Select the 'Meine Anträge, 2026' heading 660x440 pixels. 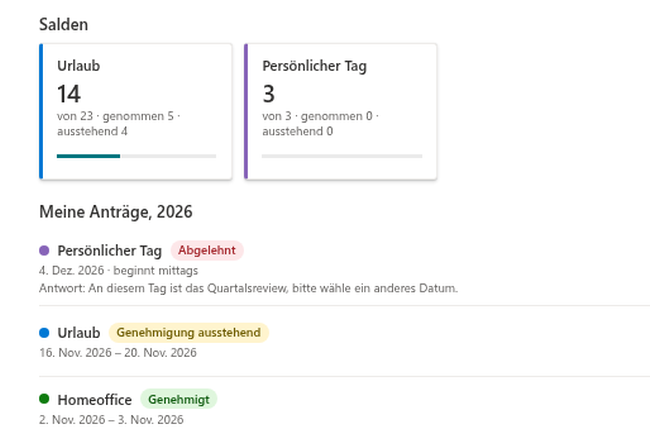[x=116, y=212]
